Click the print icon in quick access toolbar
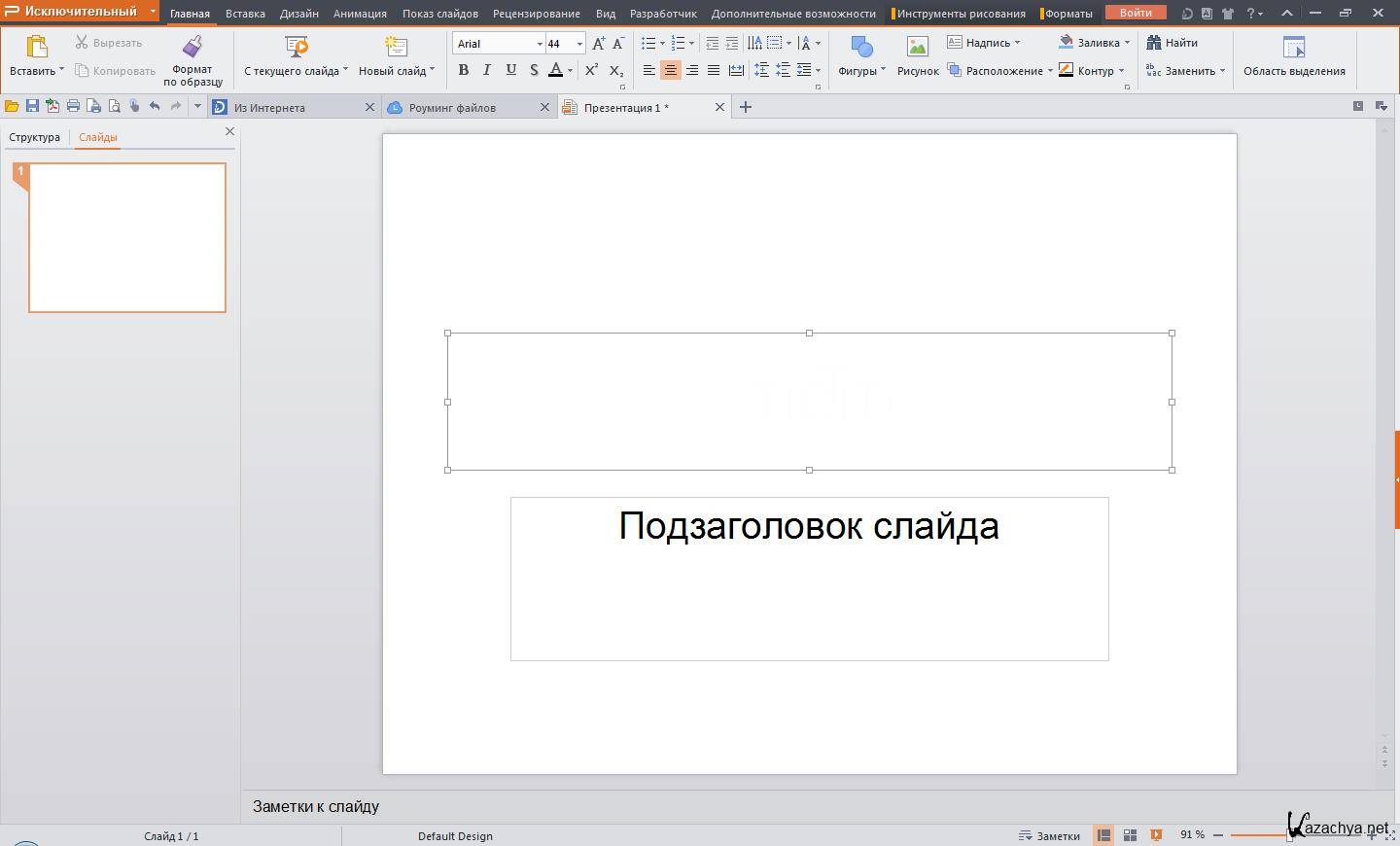1400x846 pixels. 73,106
